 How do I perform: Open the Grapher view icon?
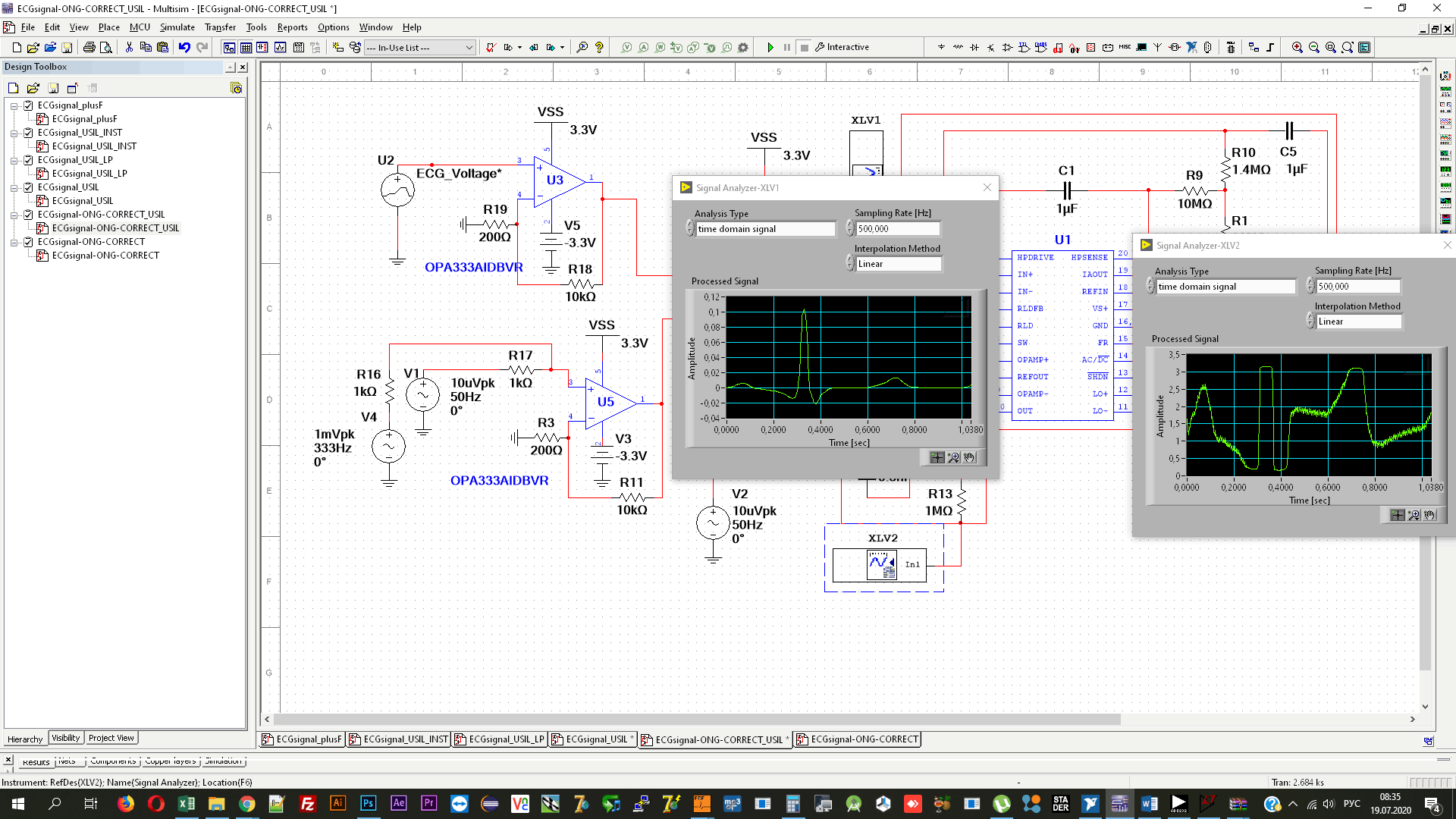tap(280, 47)
